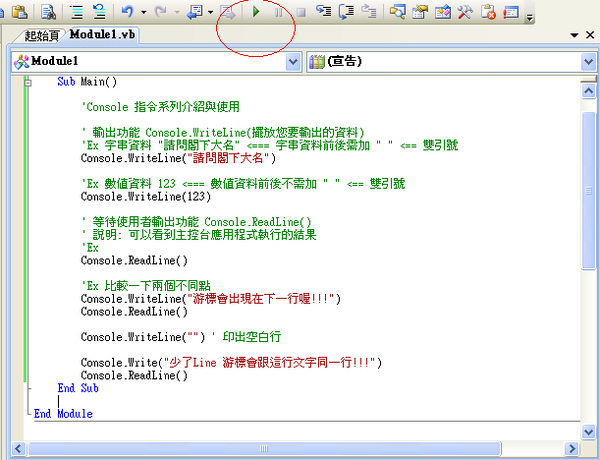Click horizontal scrollbar left arrow
The image size is (600, 460).
pyautogui.click(x=18, y=448)
